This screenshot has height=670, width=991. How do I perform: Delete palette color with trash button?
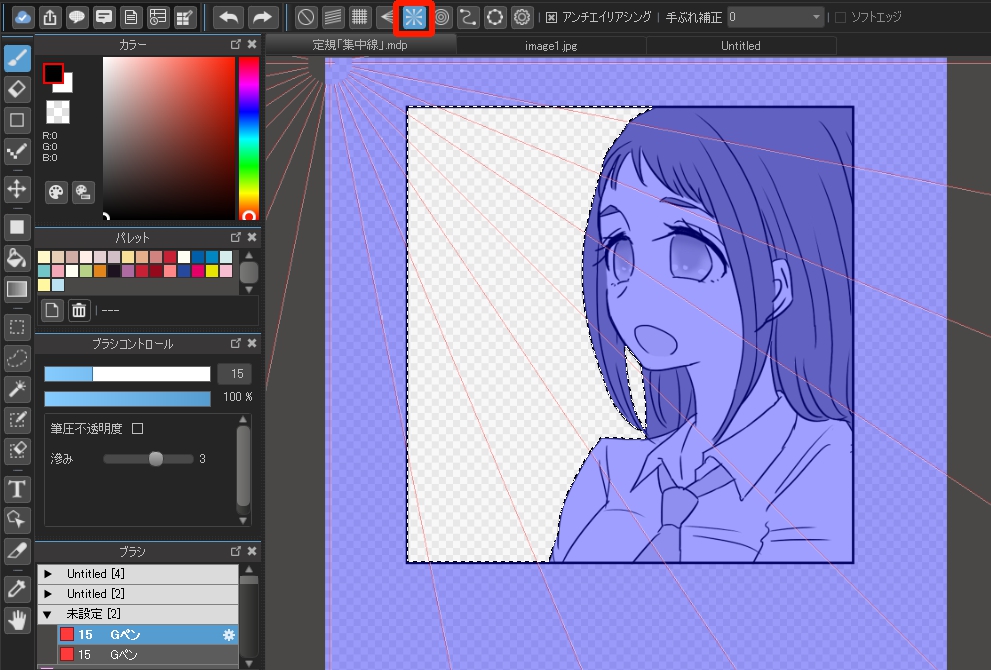[79, 310]
